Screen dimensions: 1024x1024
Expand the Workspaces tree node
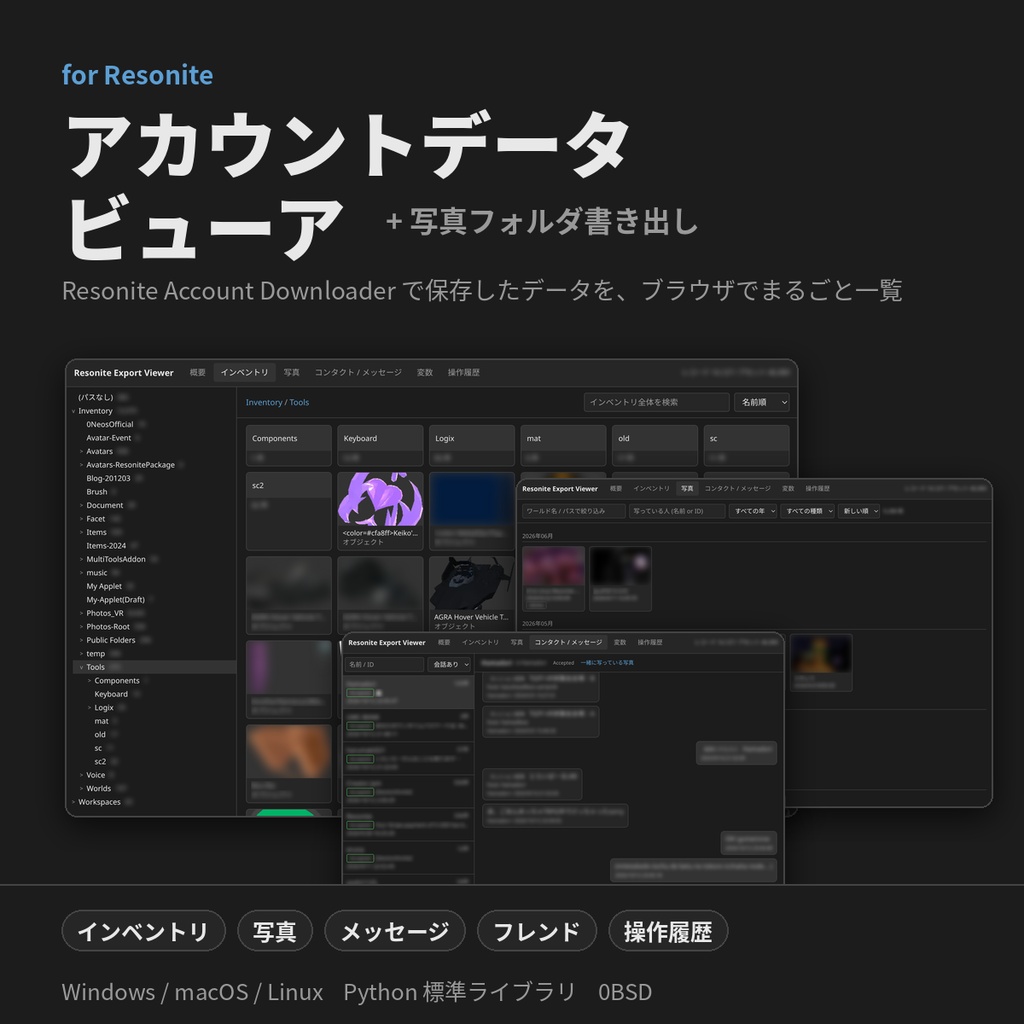tap(73, 802)
